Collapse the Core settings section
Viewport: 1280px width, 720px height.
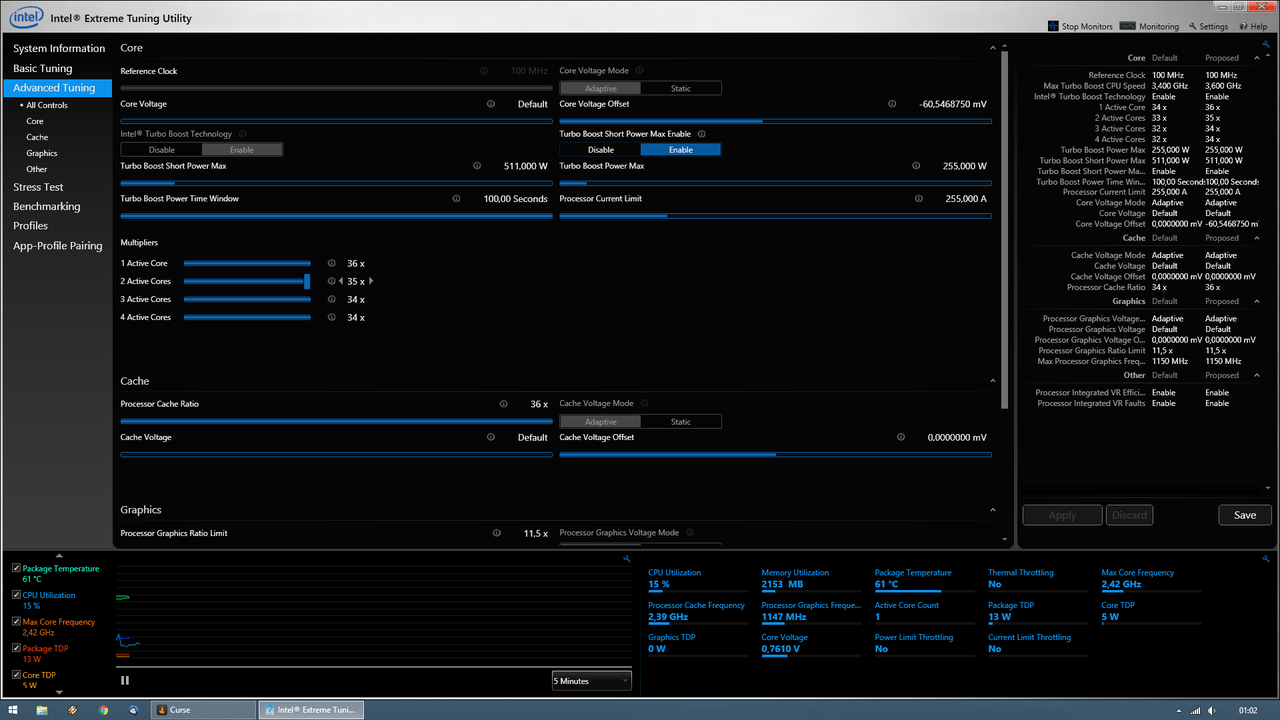click(x=992, y=48)
